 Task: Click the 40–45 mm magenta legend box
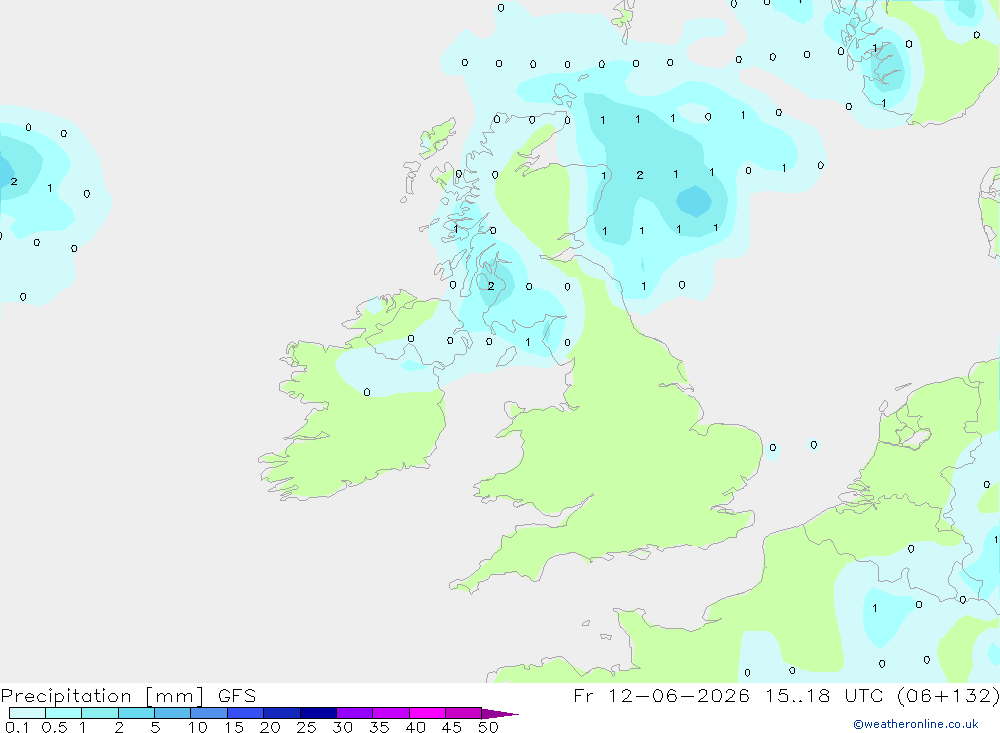[x=427, y=713]
